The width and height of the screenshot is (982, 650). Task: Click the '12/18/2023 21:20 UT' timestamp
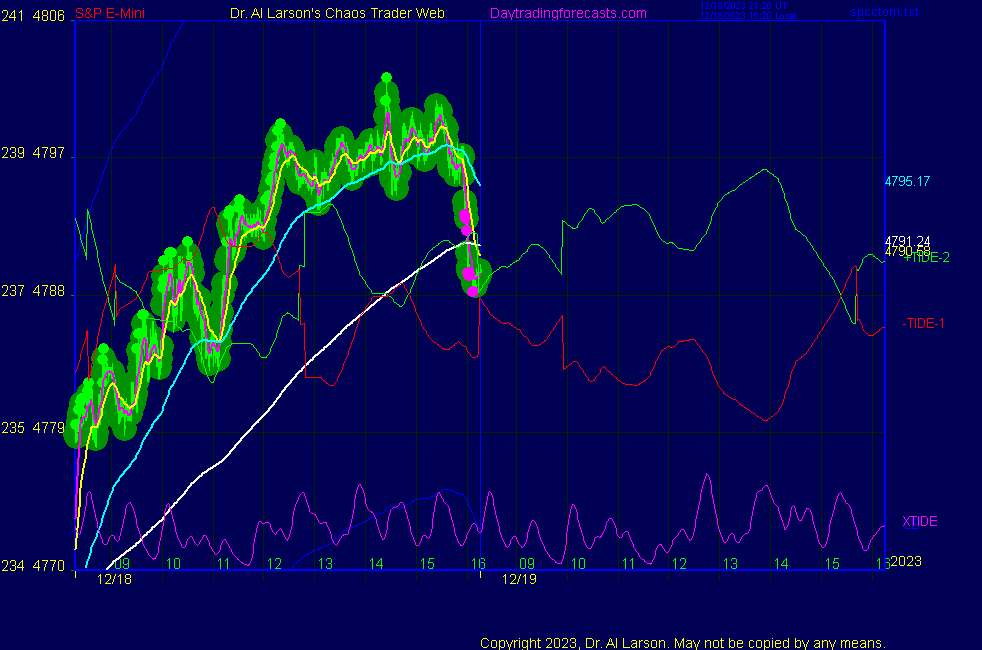[743, 6]
